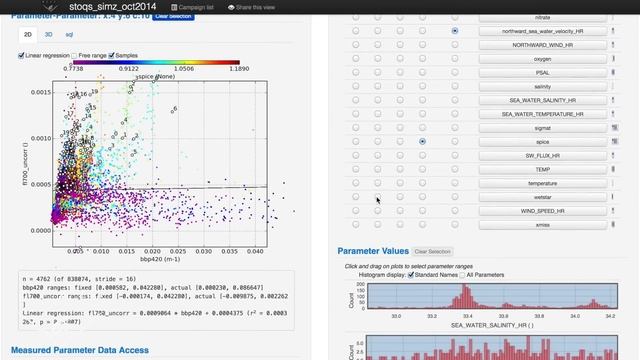
Task: Click the PSAL parameter button
Action: [542, 73]
